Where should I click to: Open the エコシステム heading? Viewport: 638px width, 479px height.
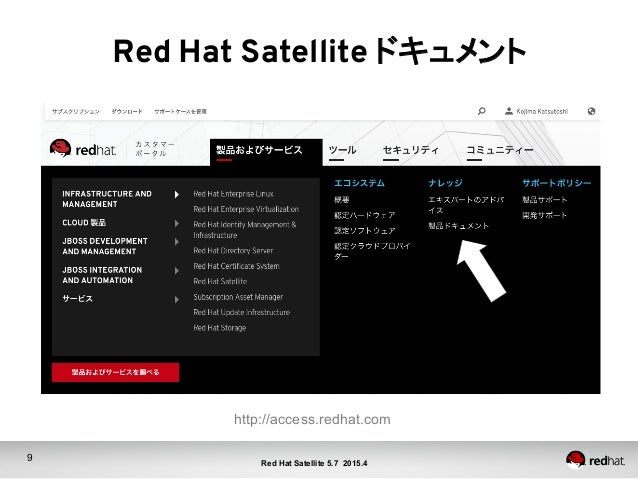point(359,183)
